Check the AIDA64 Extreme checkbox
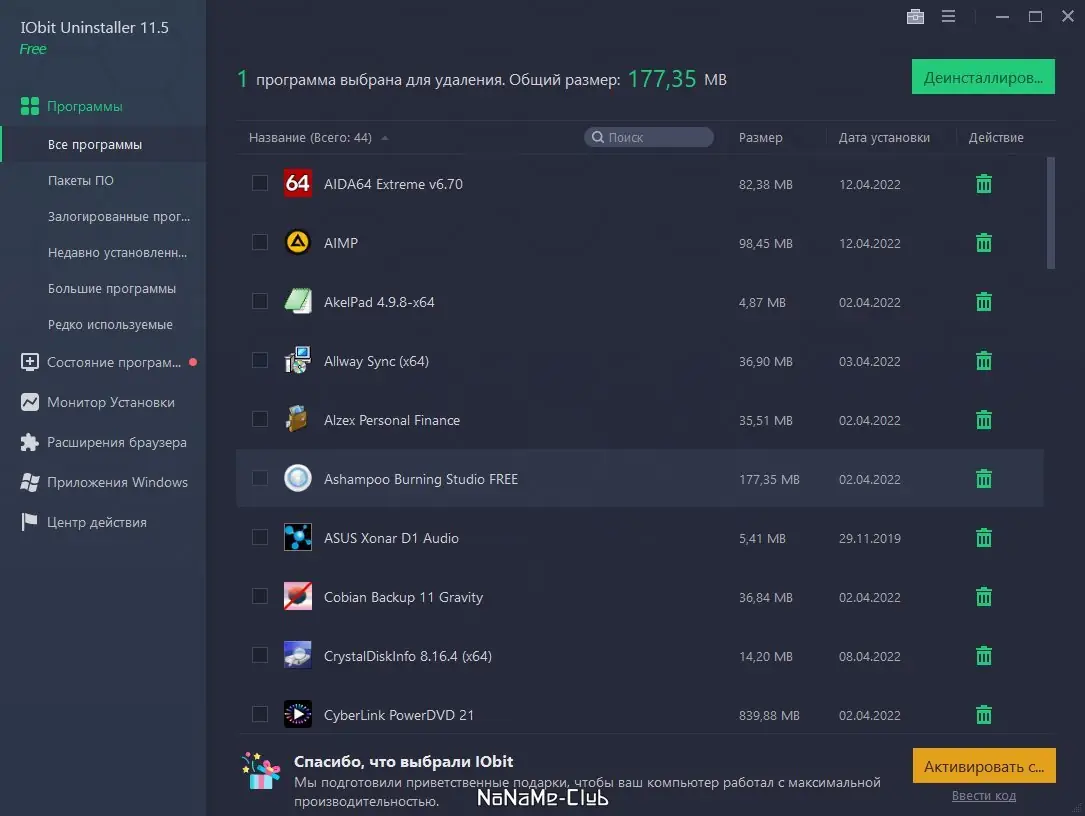The height and width of the screenshot is (816, 1085). pyautogui.click(x=259, y=183)
